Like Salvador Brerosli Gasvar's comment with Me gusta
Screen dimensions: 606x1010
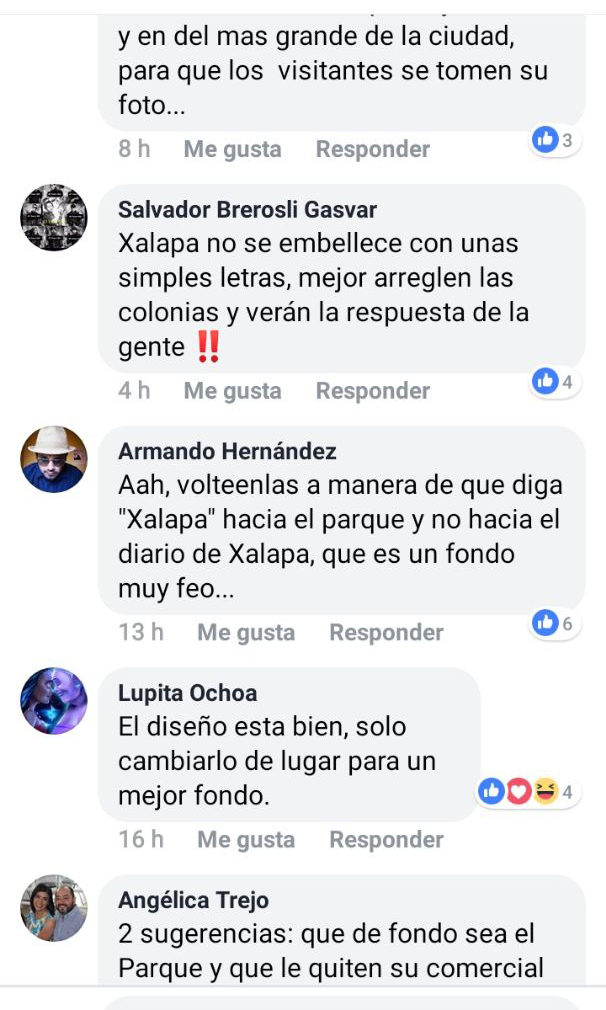(x=232, y=391)
